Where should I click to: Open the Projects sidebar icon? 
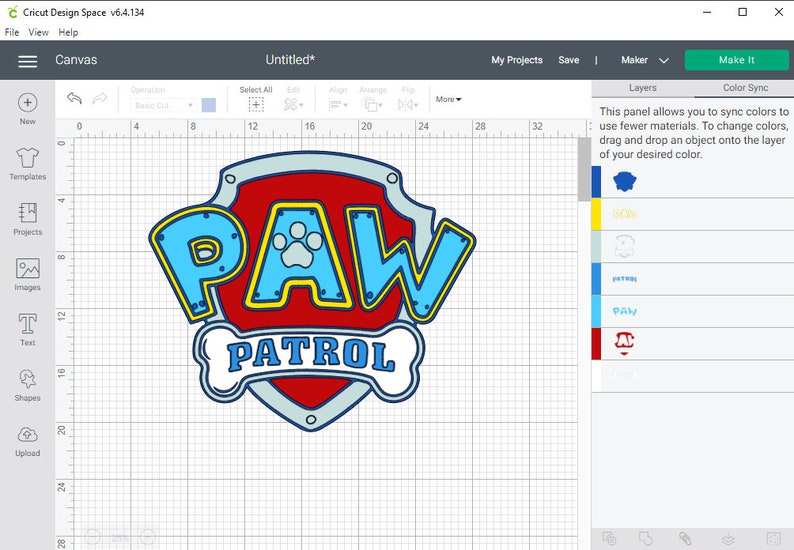[x=27, y=213]
